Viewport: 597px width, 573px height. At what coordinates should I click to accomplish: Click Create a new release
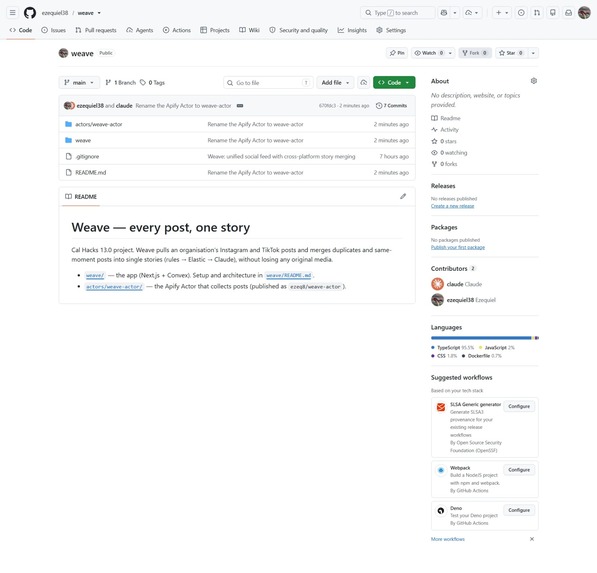coord(452,206)
